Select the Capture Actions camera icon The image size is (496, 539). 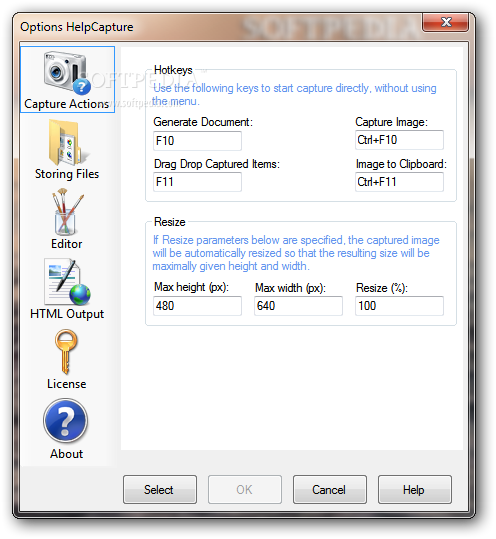[67, 73]
